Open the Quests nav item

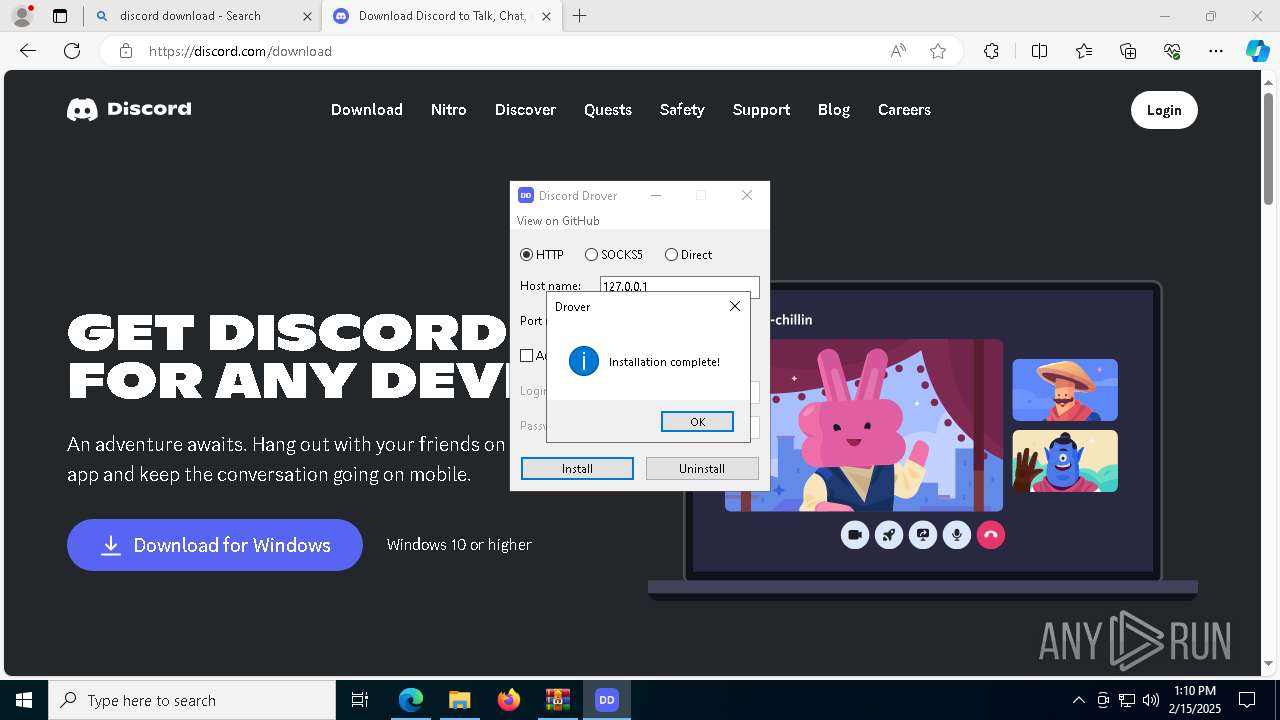(608, 110)
